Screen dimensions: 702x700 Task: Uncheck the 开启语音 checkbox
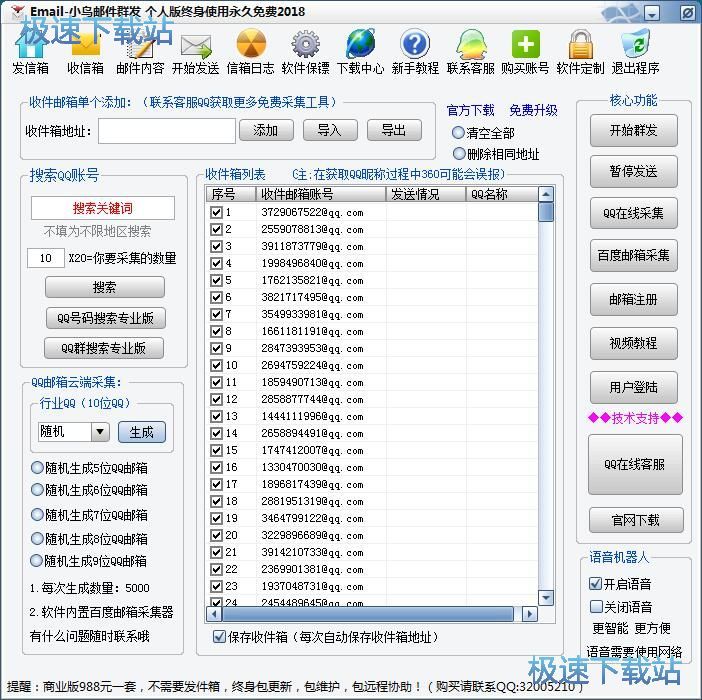(595, 584)
